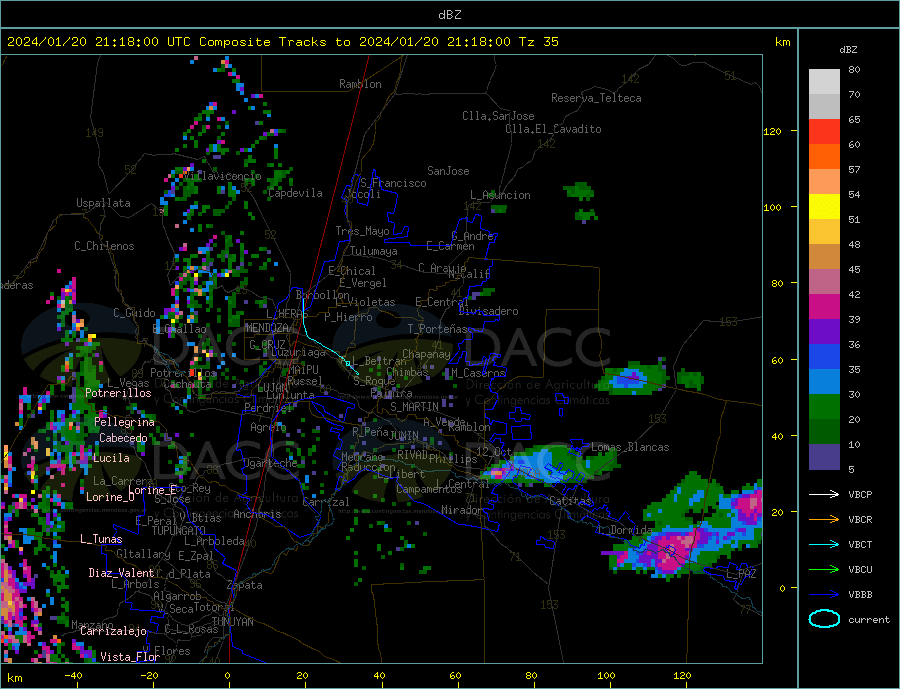Click the VBBB legend label
900x689 pixels.
[x=860, y=594]
